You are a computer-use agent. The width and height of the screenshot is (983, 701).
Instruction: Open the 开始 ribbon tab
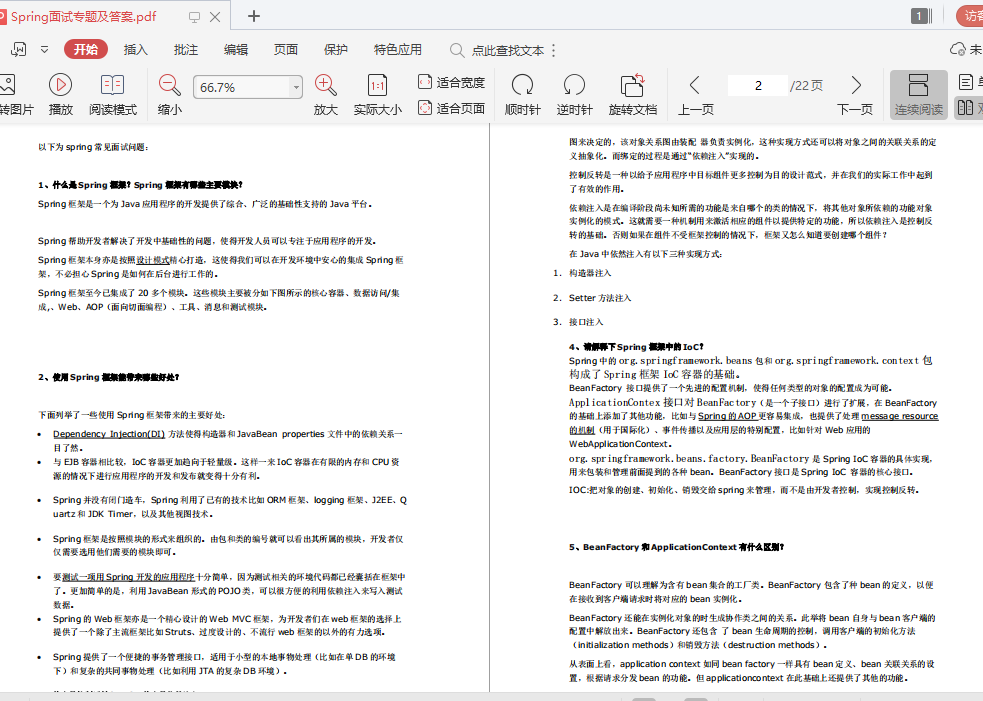(x=86, y=50)
